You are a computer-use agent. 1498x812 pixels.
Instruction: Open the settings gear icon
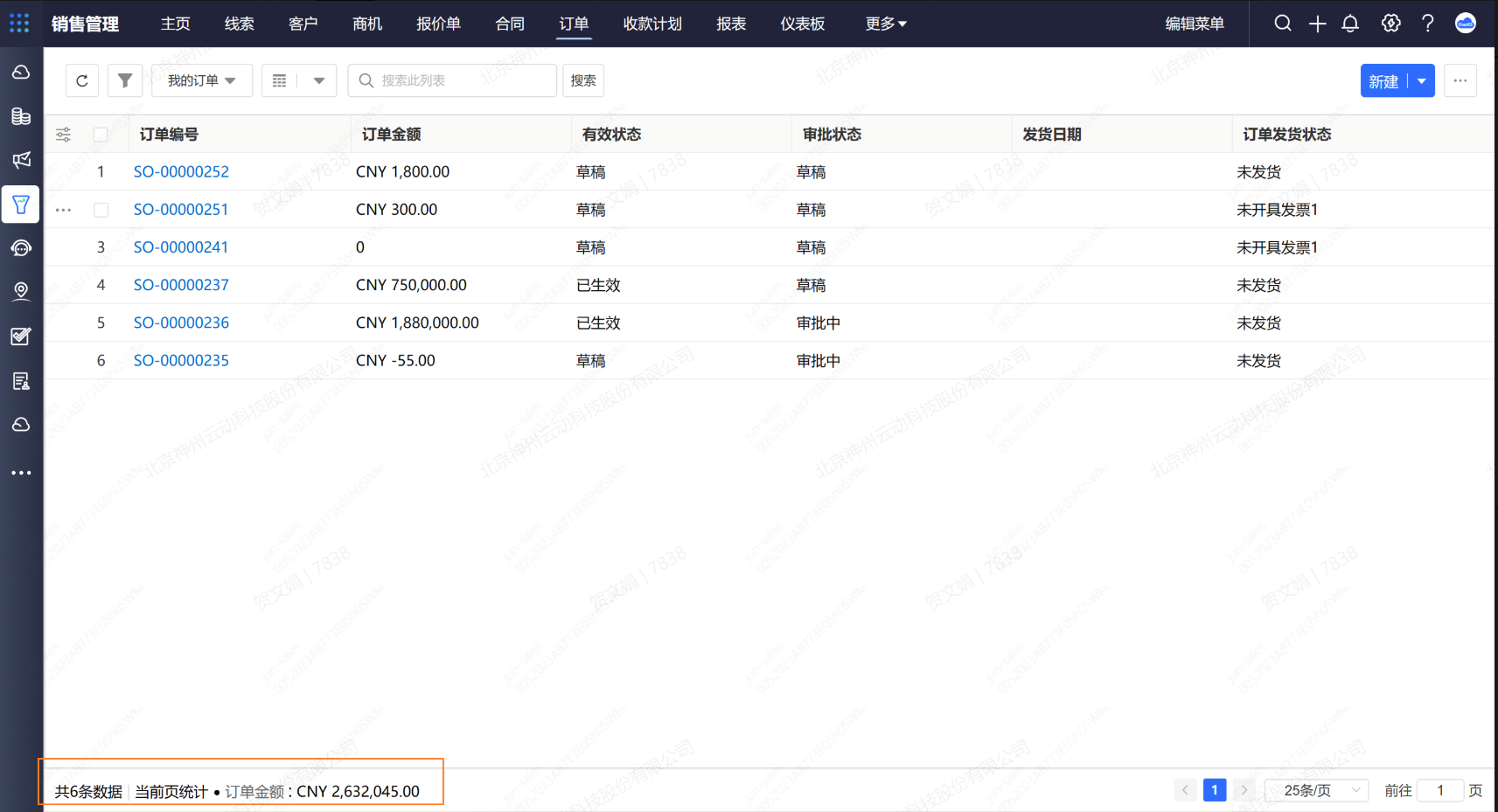(x=1390, y=24)
